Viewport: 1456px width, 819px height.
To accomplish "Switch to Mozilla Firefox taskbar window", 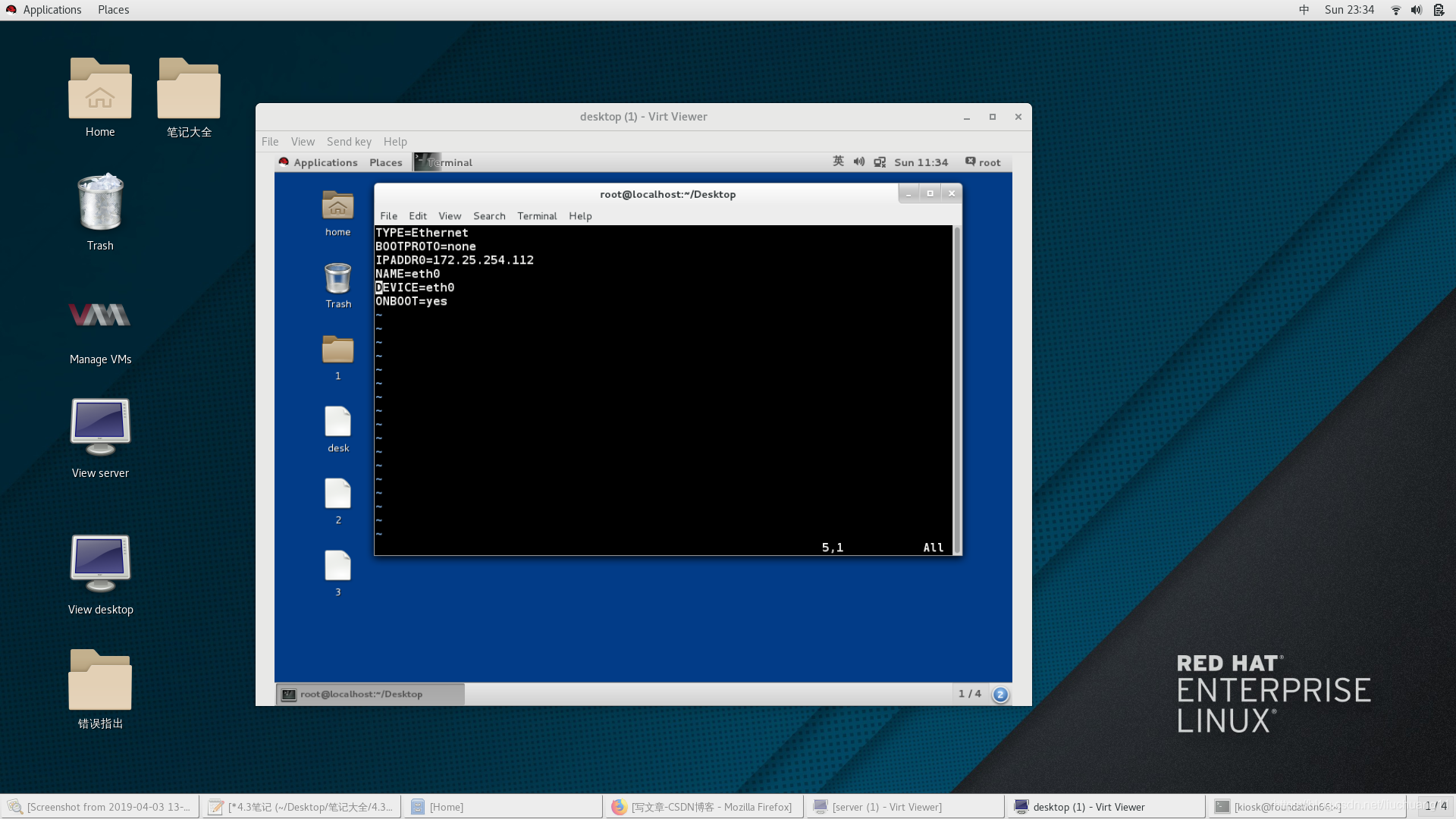I will click(704, 807).
